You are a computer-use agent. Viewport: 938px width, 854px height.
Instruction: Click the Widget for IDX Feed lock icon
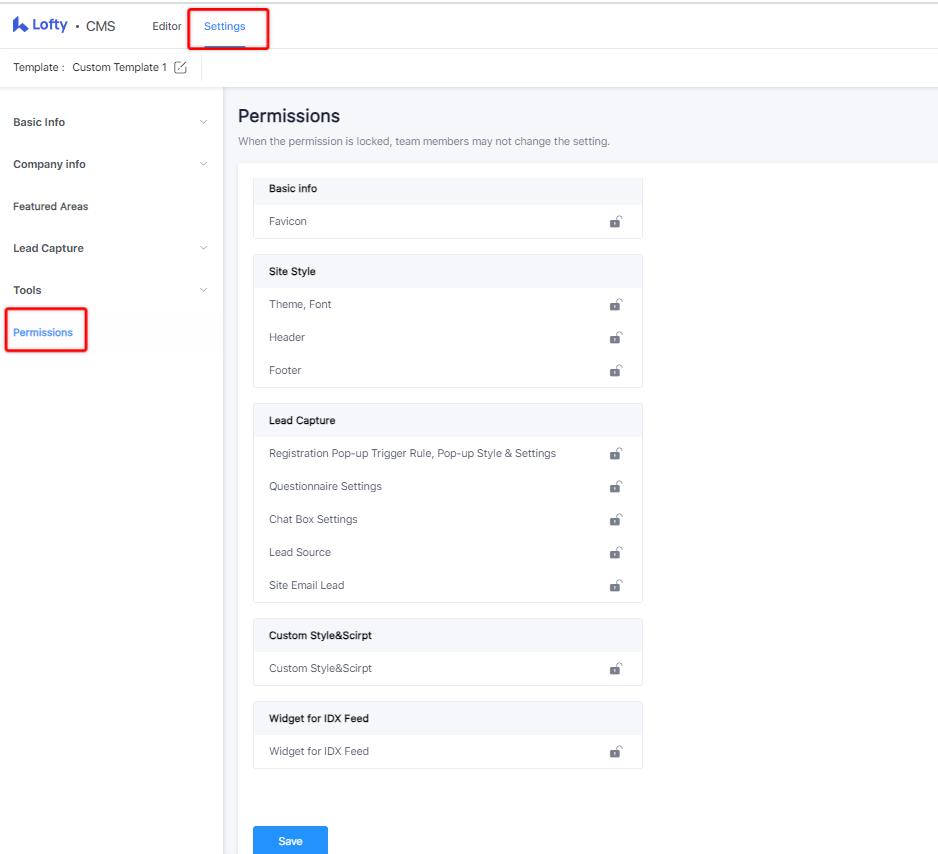[616, 752]
